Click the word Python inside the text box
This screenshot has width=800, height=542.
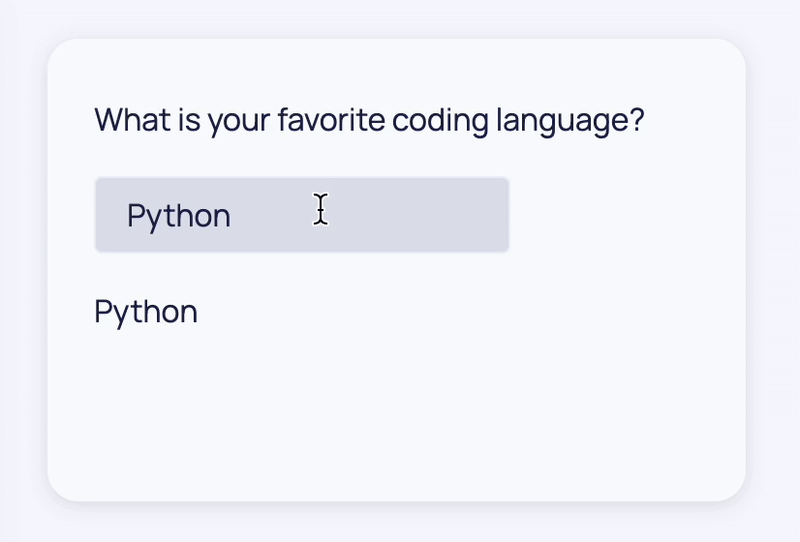coord(179,216)
